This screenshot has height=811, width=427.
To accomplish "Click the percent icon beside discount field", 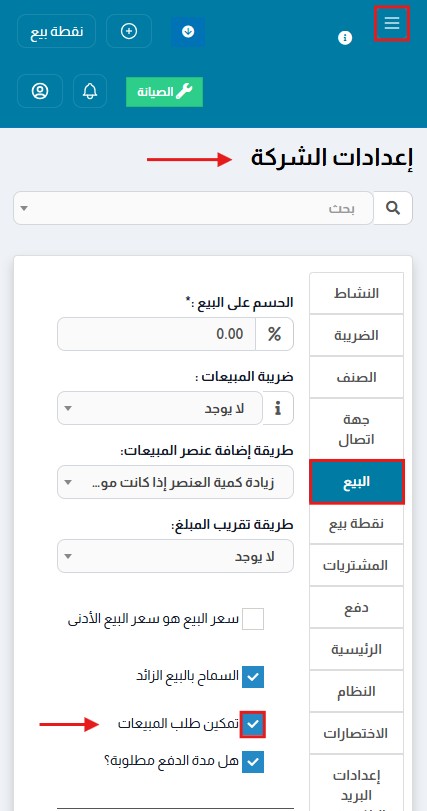I will click(274, 334).
